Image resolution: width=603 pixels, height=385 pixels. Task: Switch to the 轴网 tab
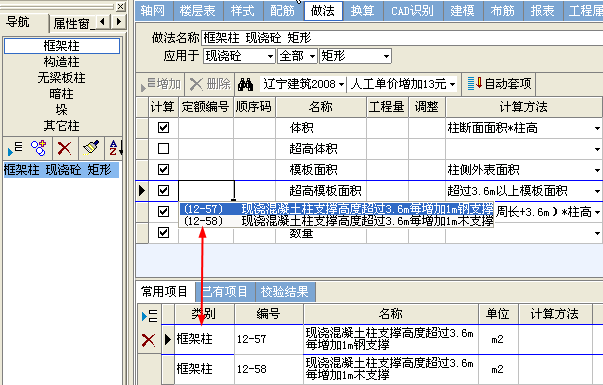[x=153, y=10]
